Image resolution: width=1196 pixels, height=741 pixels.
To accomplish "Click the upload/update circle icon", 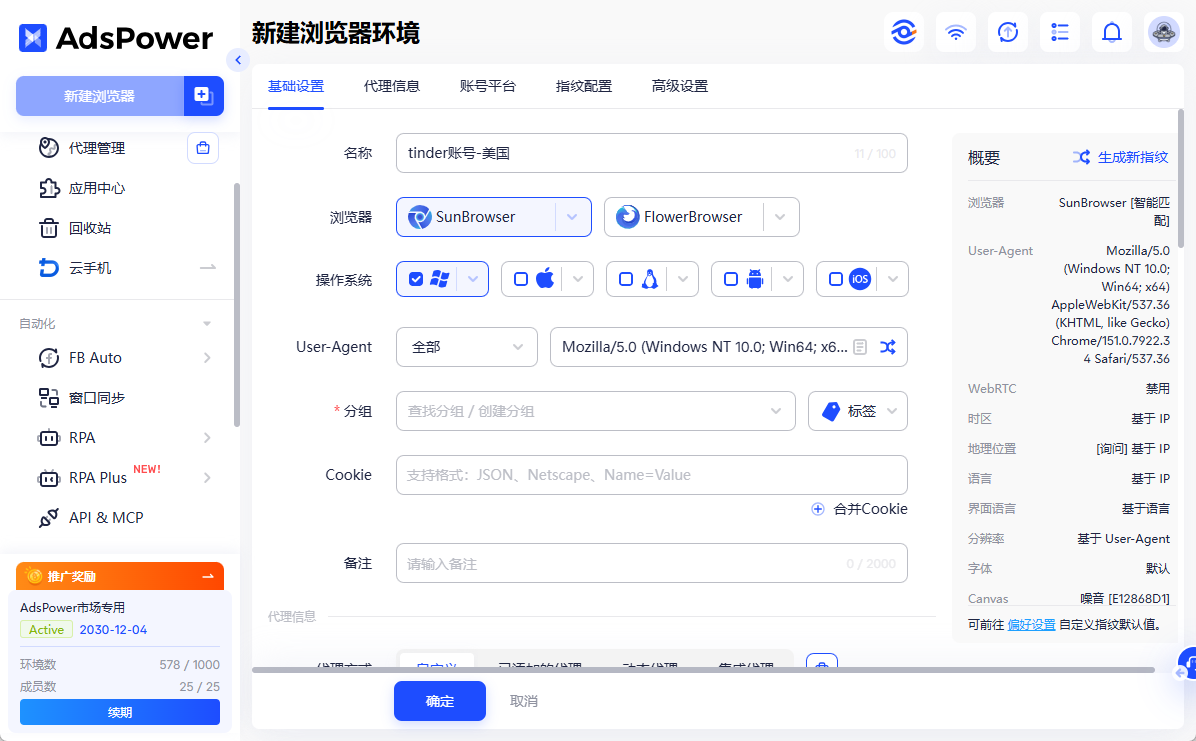I will [1008, 32].
